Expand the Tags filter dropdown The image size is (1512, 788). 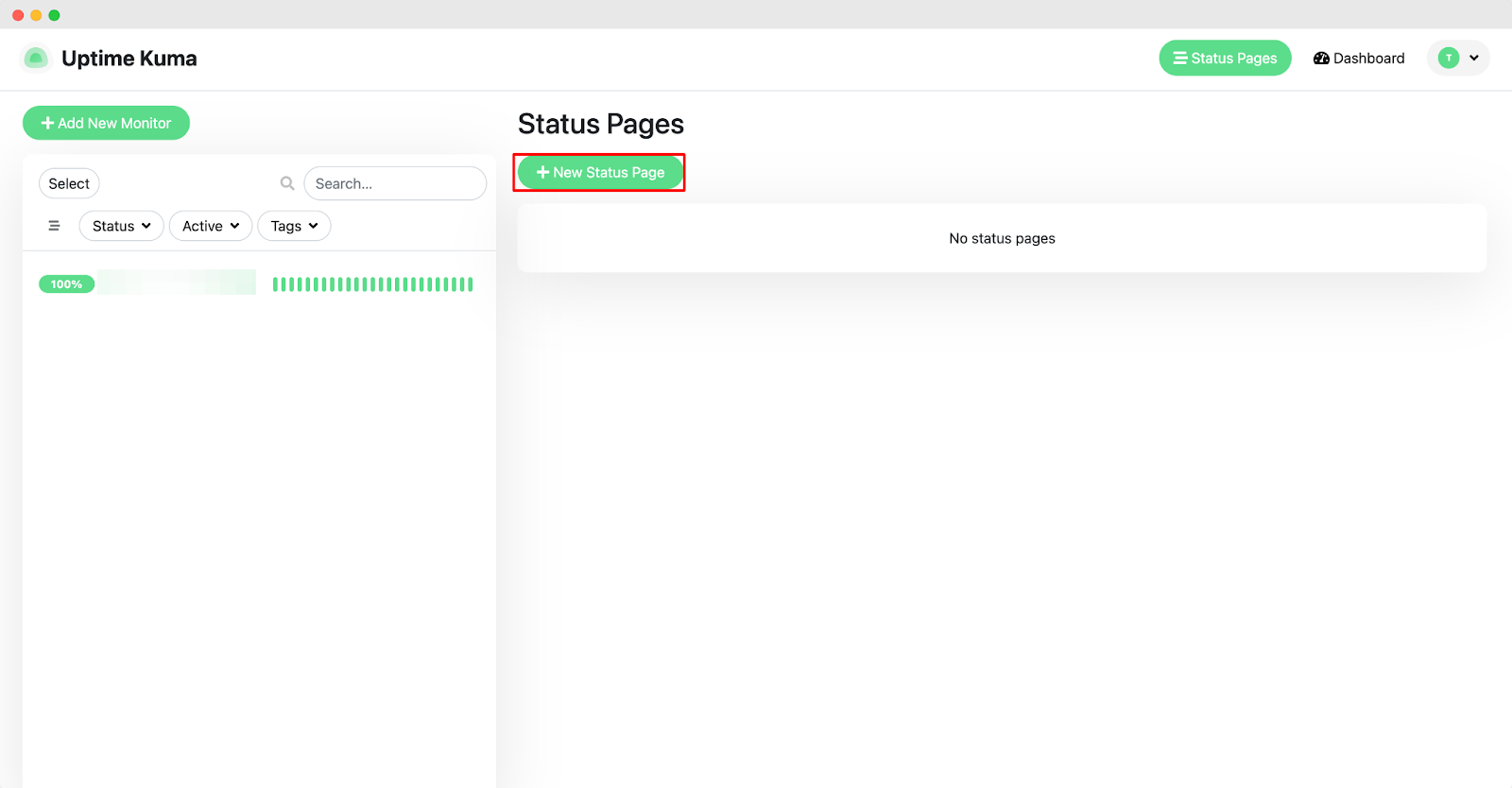point(294,226)
